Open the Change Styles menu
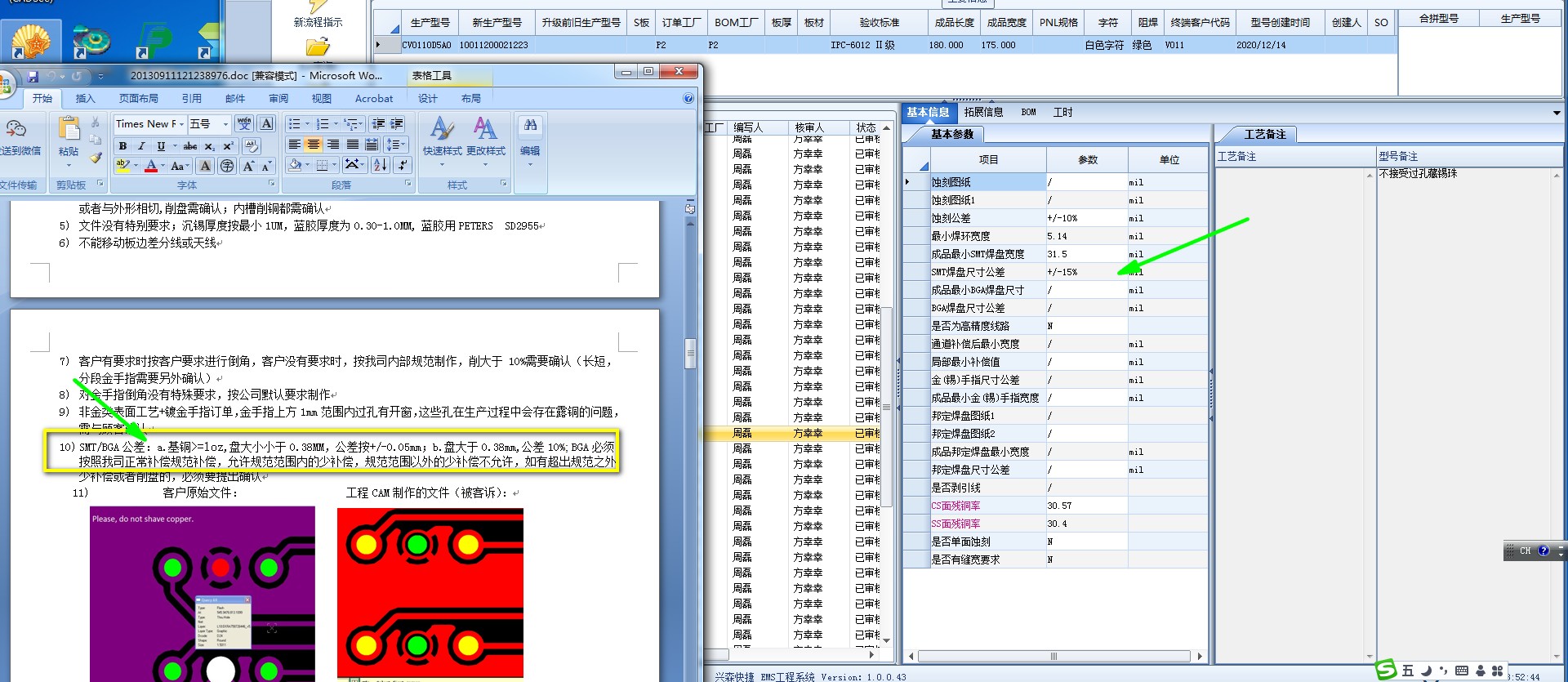The width and height of the screenshot is (1568, 682). pos(486,140)
